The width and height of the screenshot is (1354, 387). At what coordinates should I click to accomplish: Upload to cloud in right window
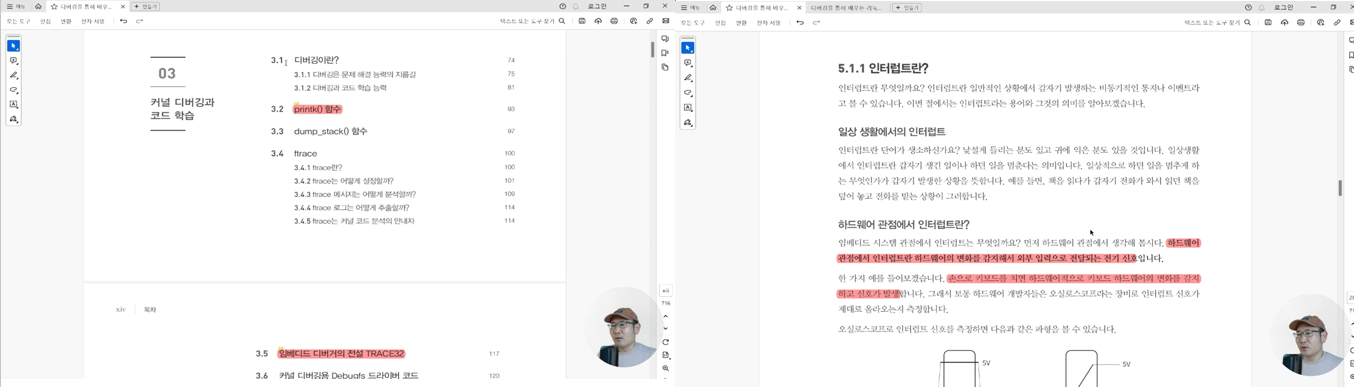pos(1285,22)
